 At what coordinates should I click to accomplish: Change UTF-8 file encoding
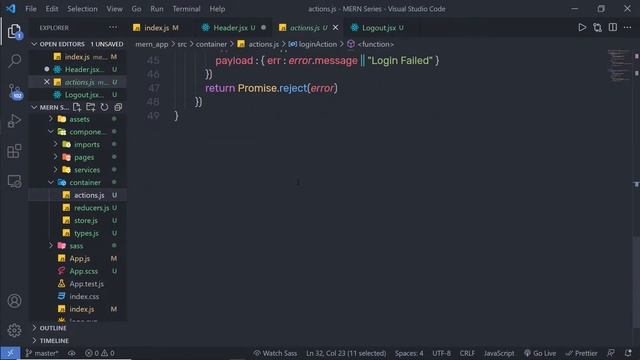441,353
